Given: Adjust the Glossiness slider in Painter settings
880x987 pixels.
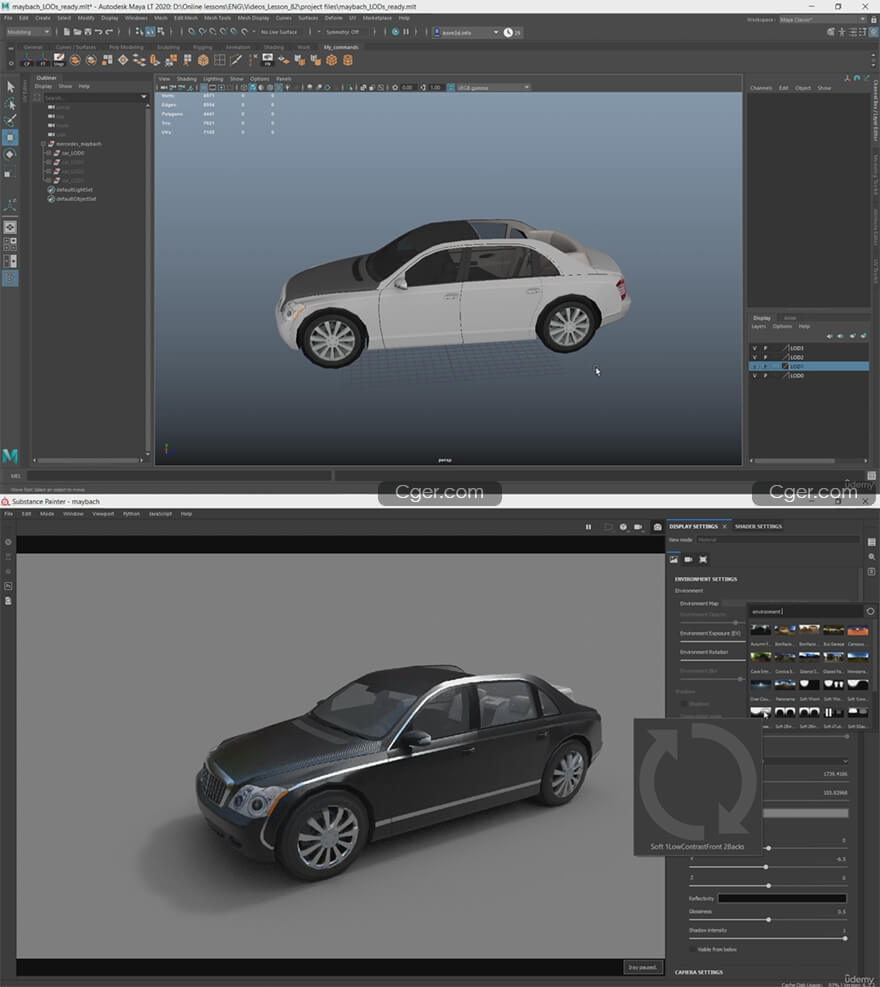Looking at the screenshot, I should pyautogui.click(x=769, y=920).
